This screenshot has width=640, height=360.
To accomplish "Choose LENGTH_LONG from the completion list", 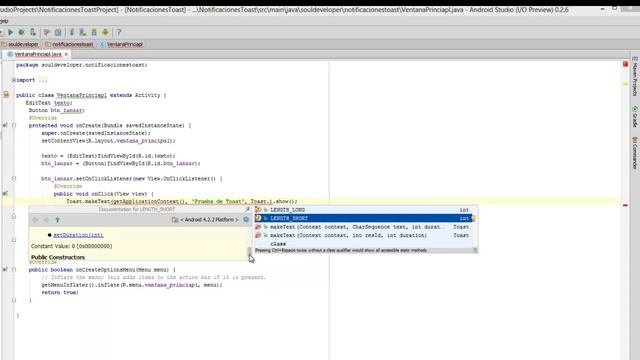I will (x=363, y=210).
